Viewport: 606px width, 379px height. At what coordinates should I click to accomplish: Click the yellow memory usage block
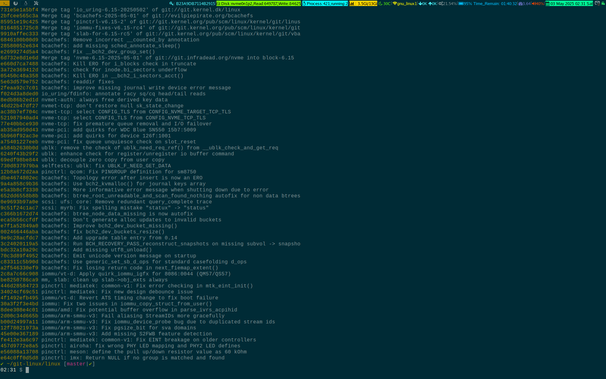(363, 3)
